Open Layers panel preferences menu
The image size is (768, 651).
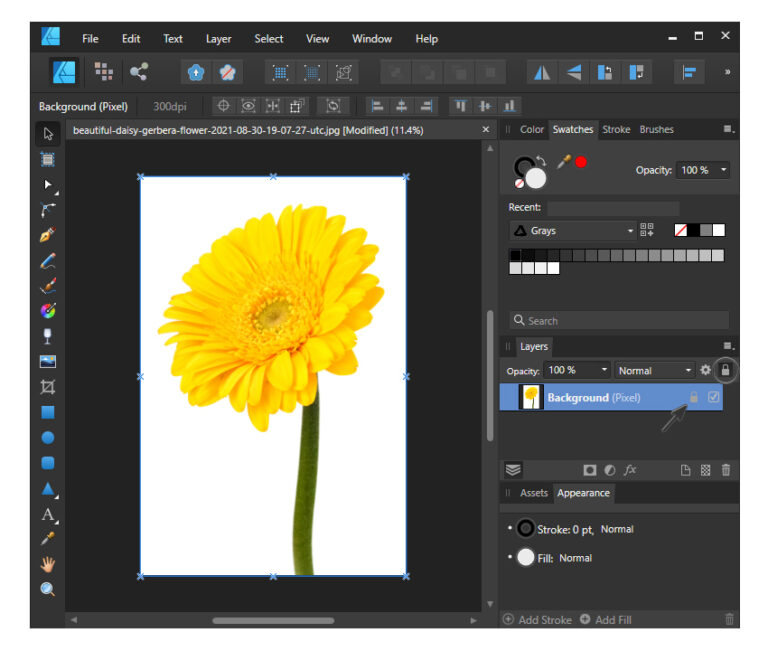point(729,346)
